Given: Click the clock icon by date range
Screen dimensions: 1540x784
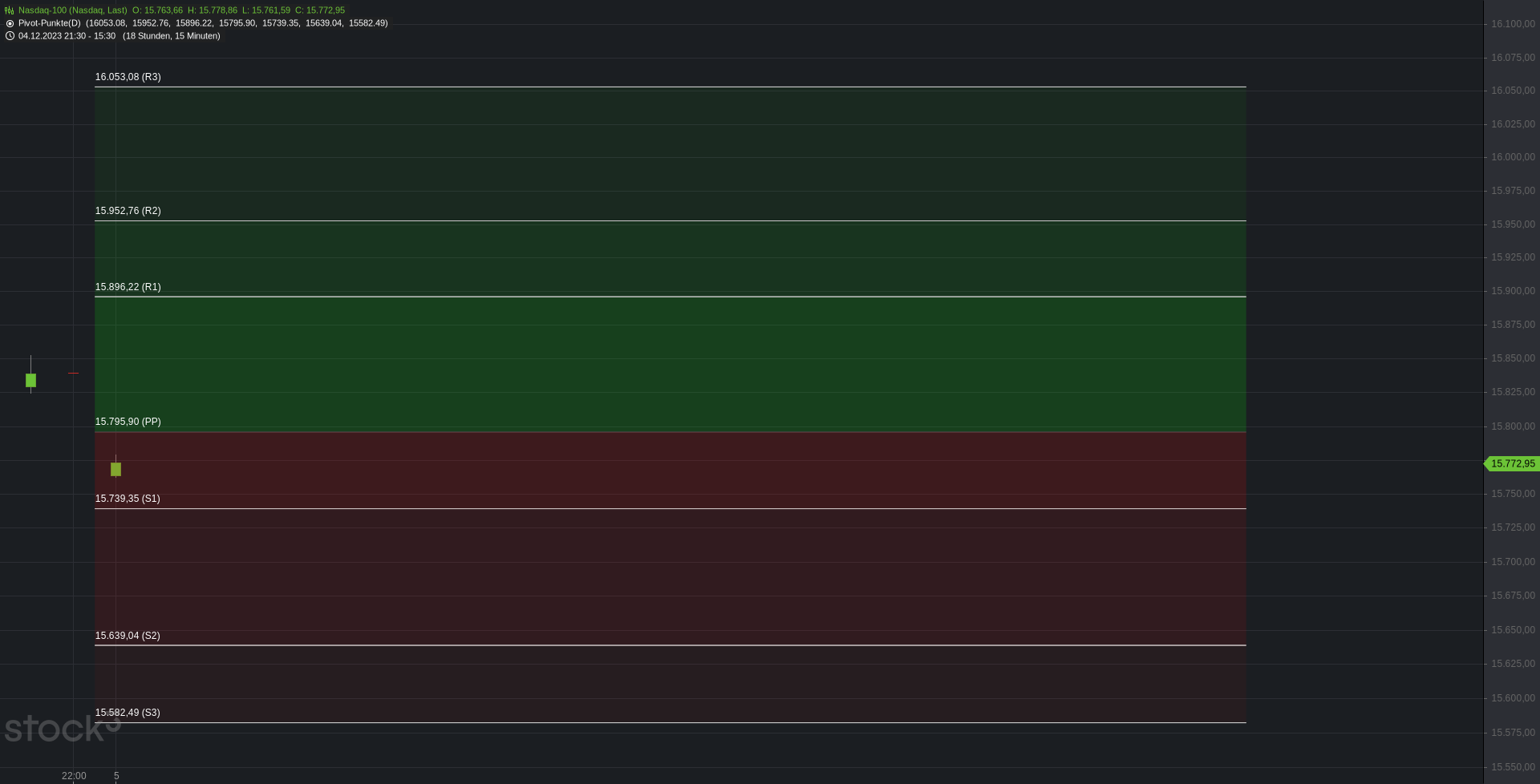Looking at the screenshot, I should point(10,36).
